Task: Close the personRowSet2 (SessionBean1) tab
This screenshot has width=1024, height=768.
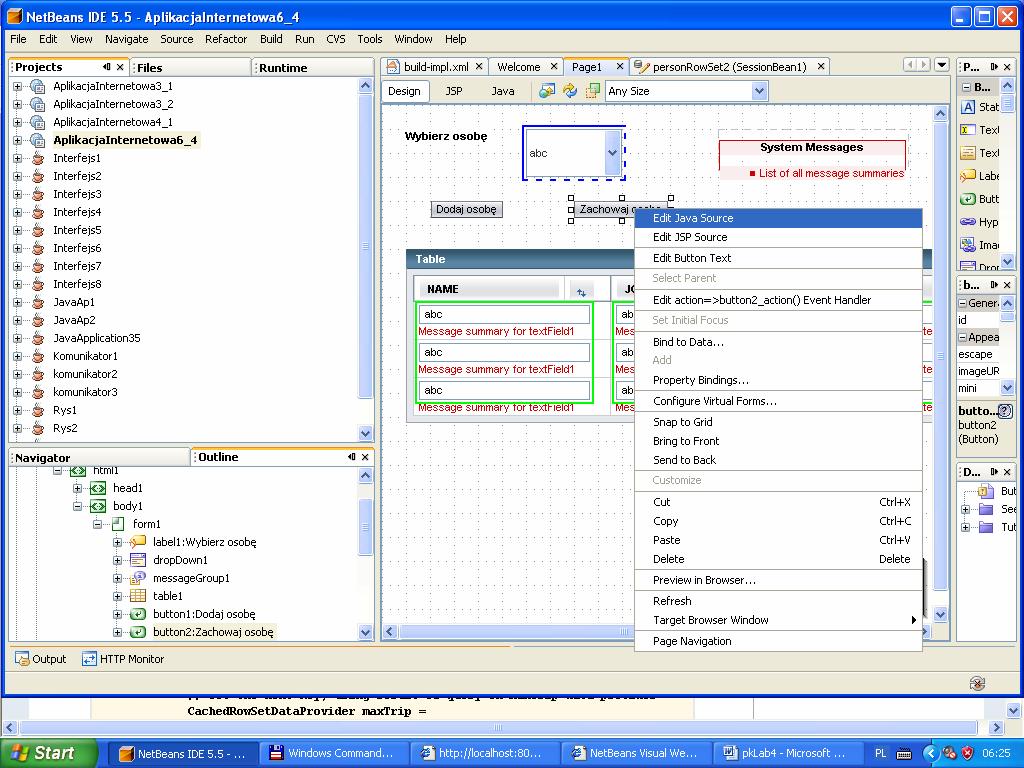Action: [x=821, y=66]
